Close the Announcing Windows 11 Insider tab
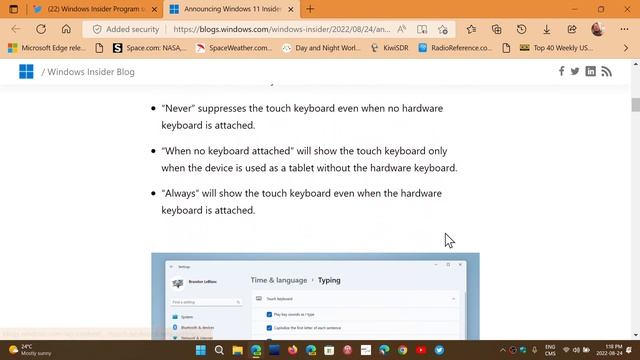Screen dimensions: 640x360 click(x=291, y=9)
